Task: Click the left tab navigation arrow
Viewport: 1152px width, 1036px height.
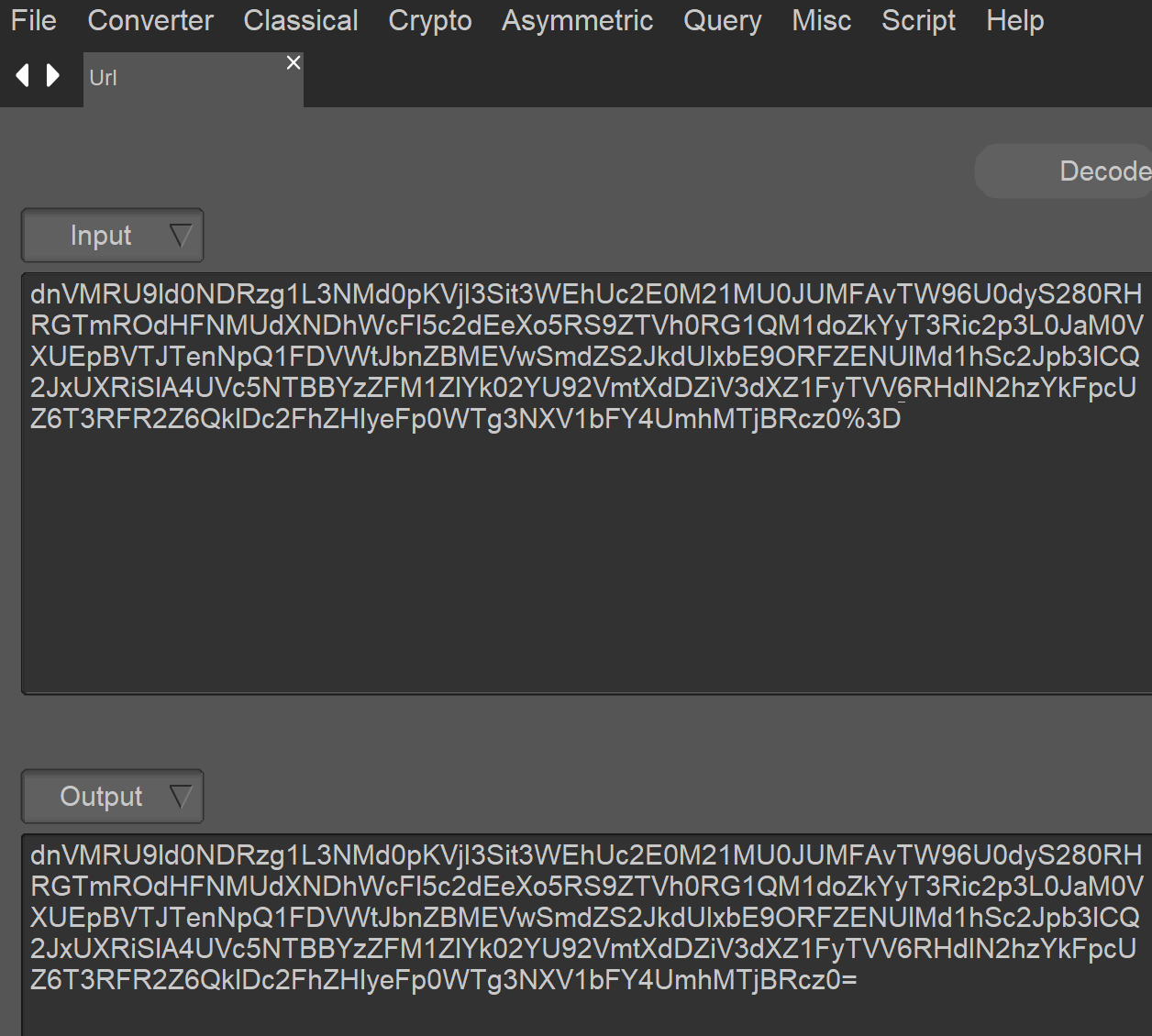Action: click(x=22, y=75)
